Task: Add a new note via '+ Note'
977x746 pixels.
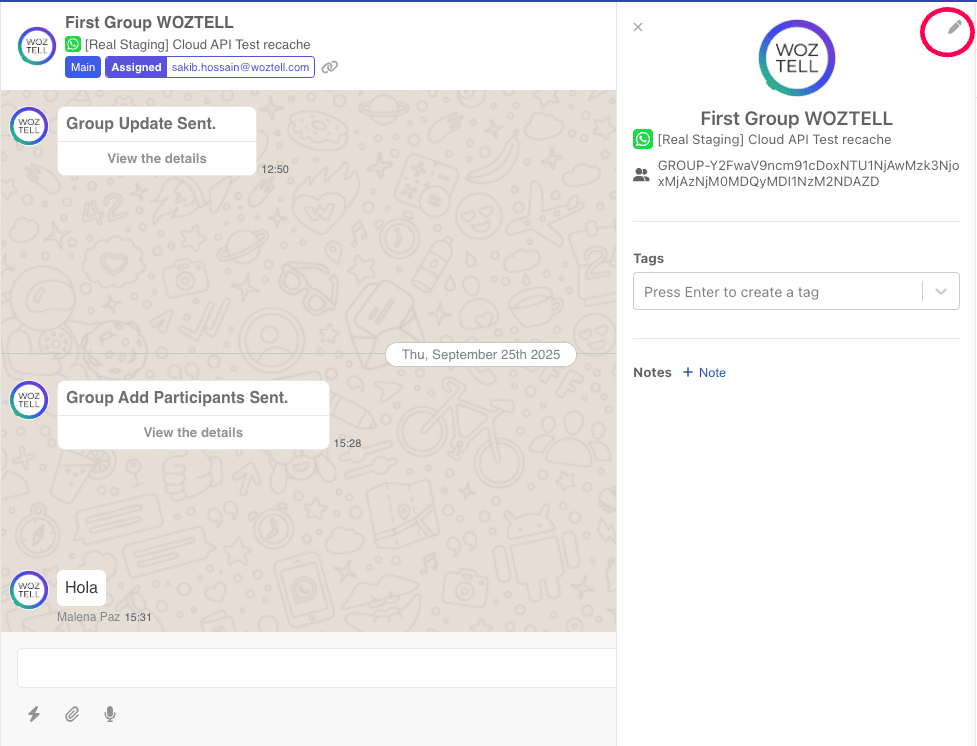Action: pyautogui.click(x=704, y=372)
